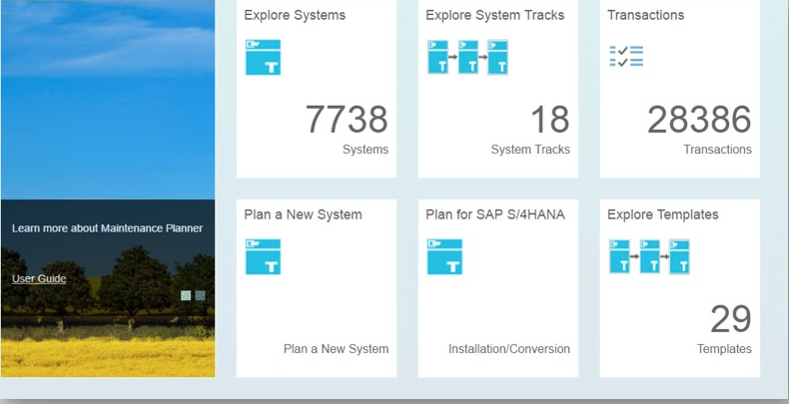Viewport: 789px width, 404px height.
Task: Click the checklist icon in Transactions tile
Action: (626, 56)
